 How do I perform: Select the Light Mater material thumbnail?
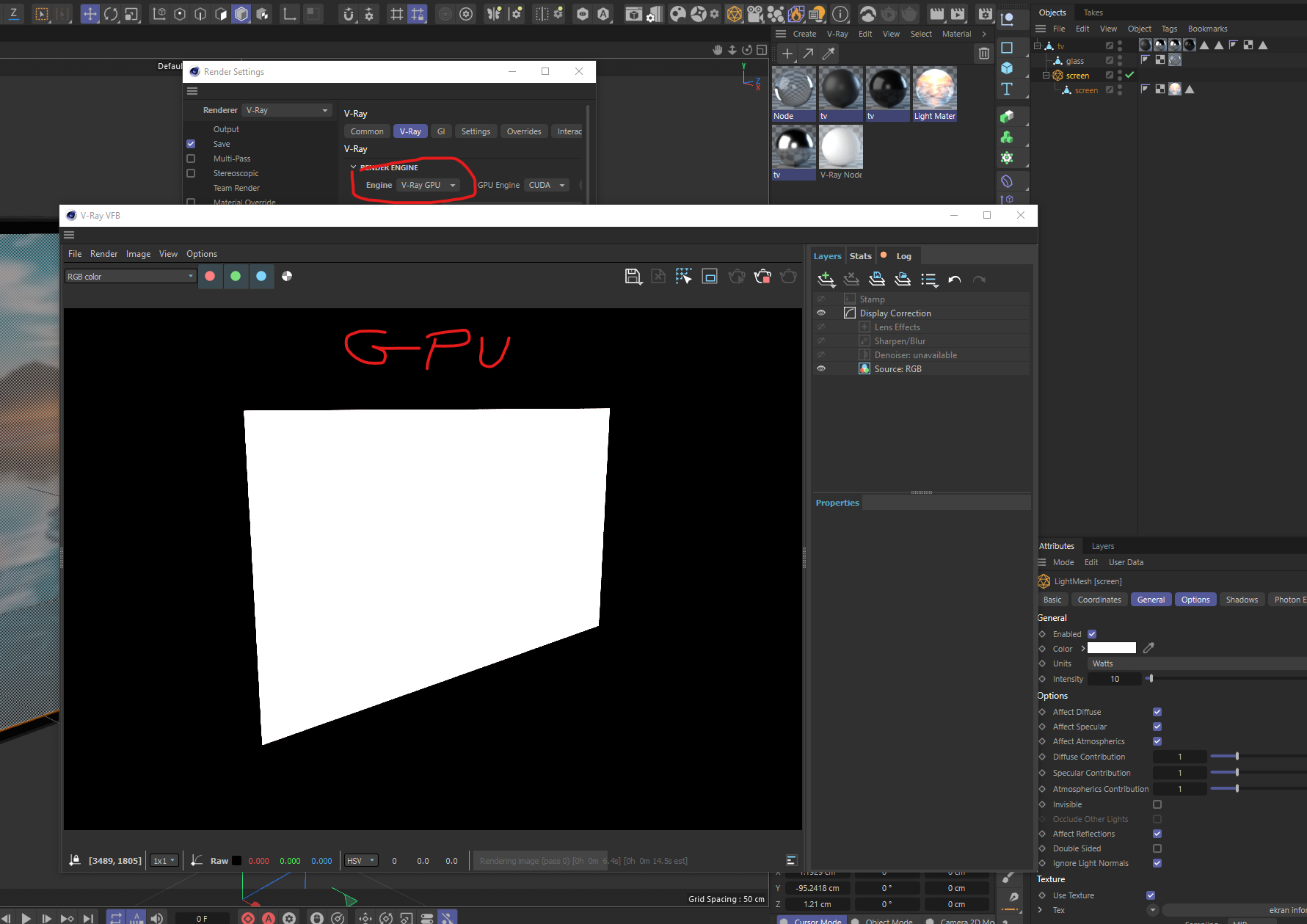935,94
